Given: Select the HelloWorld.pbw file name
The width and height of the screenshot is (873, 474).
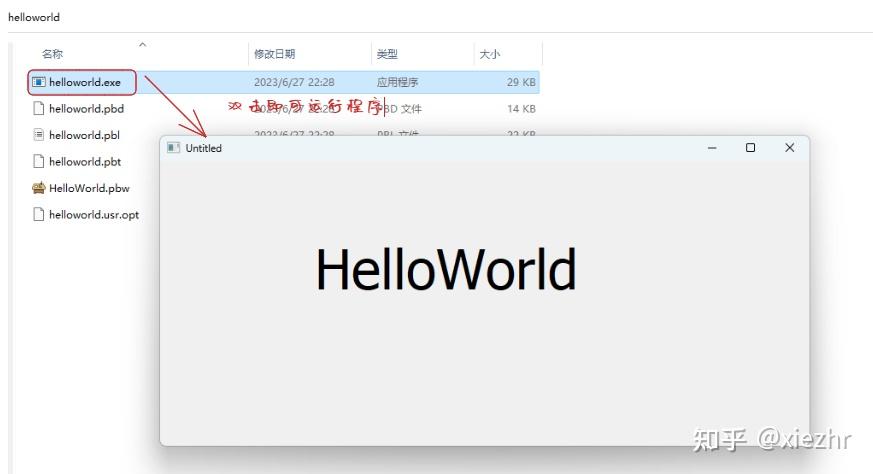Looking at the screenshot, I should (89, 188).
